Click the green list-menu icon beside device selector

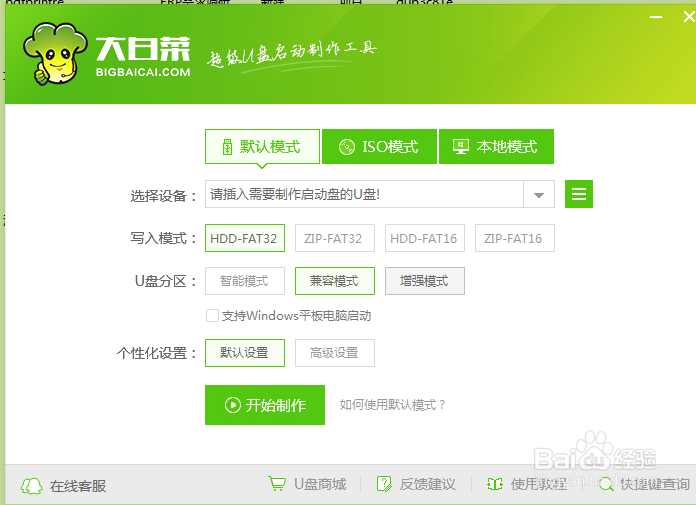(x=579, y=194)
